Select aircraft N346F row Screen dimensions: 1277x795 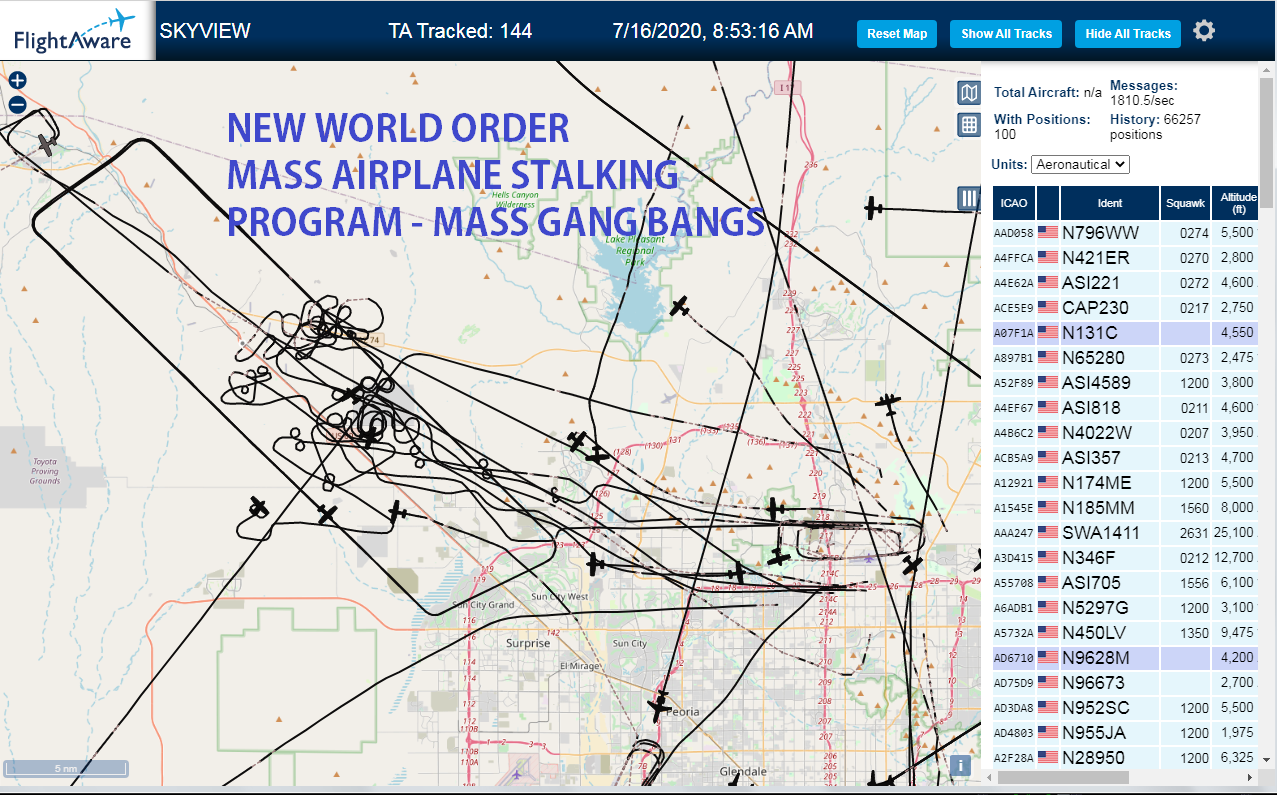1125,557
